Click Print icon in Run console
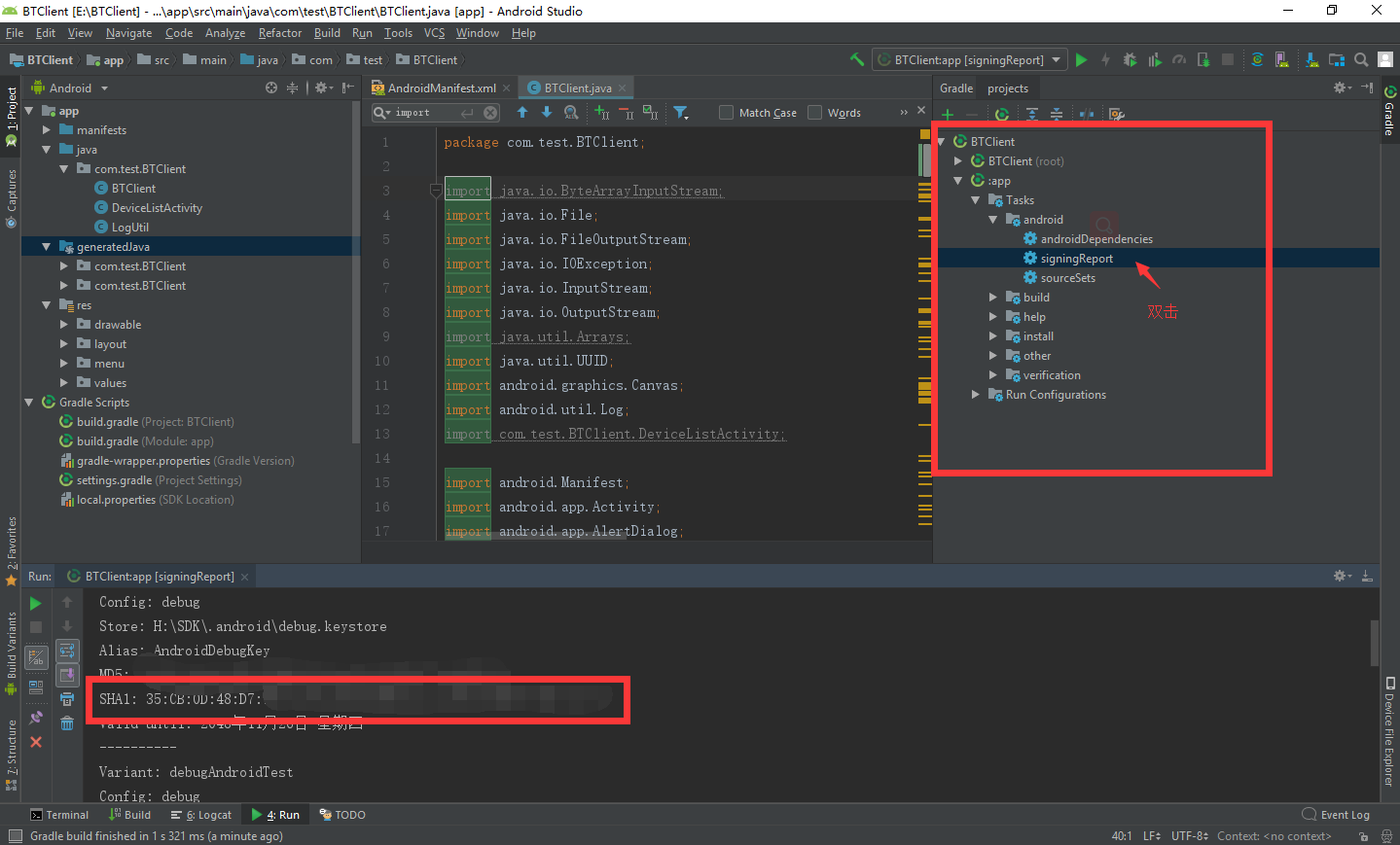1400x845 pixels. [67, 699]
